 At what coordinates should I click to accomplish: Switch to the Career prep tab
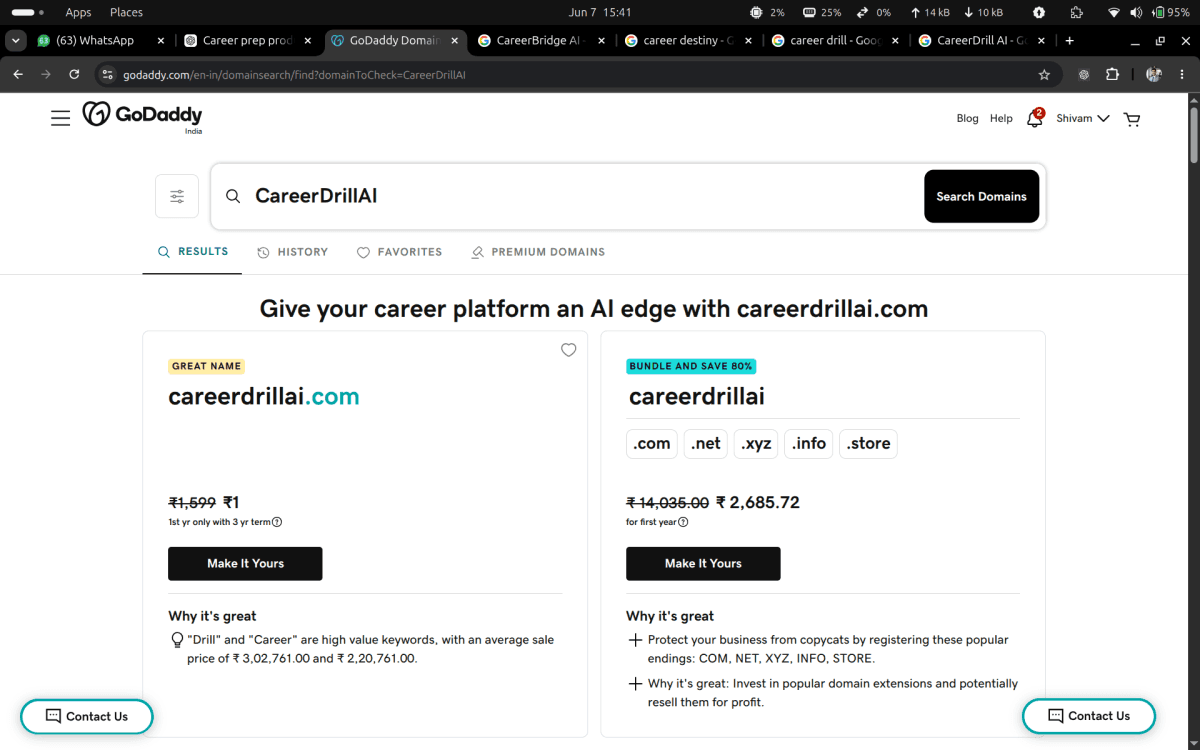pyautogui.click(x=249, y=41)
